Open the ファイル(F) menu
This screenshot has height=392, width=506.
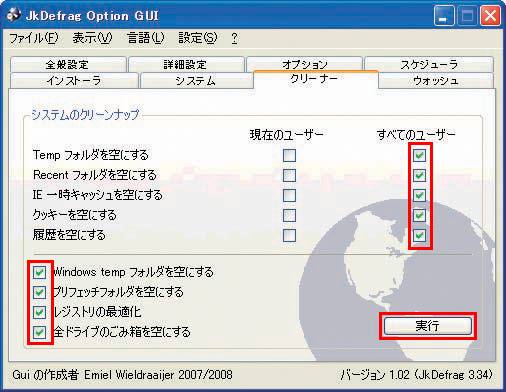tap(34, 38)
